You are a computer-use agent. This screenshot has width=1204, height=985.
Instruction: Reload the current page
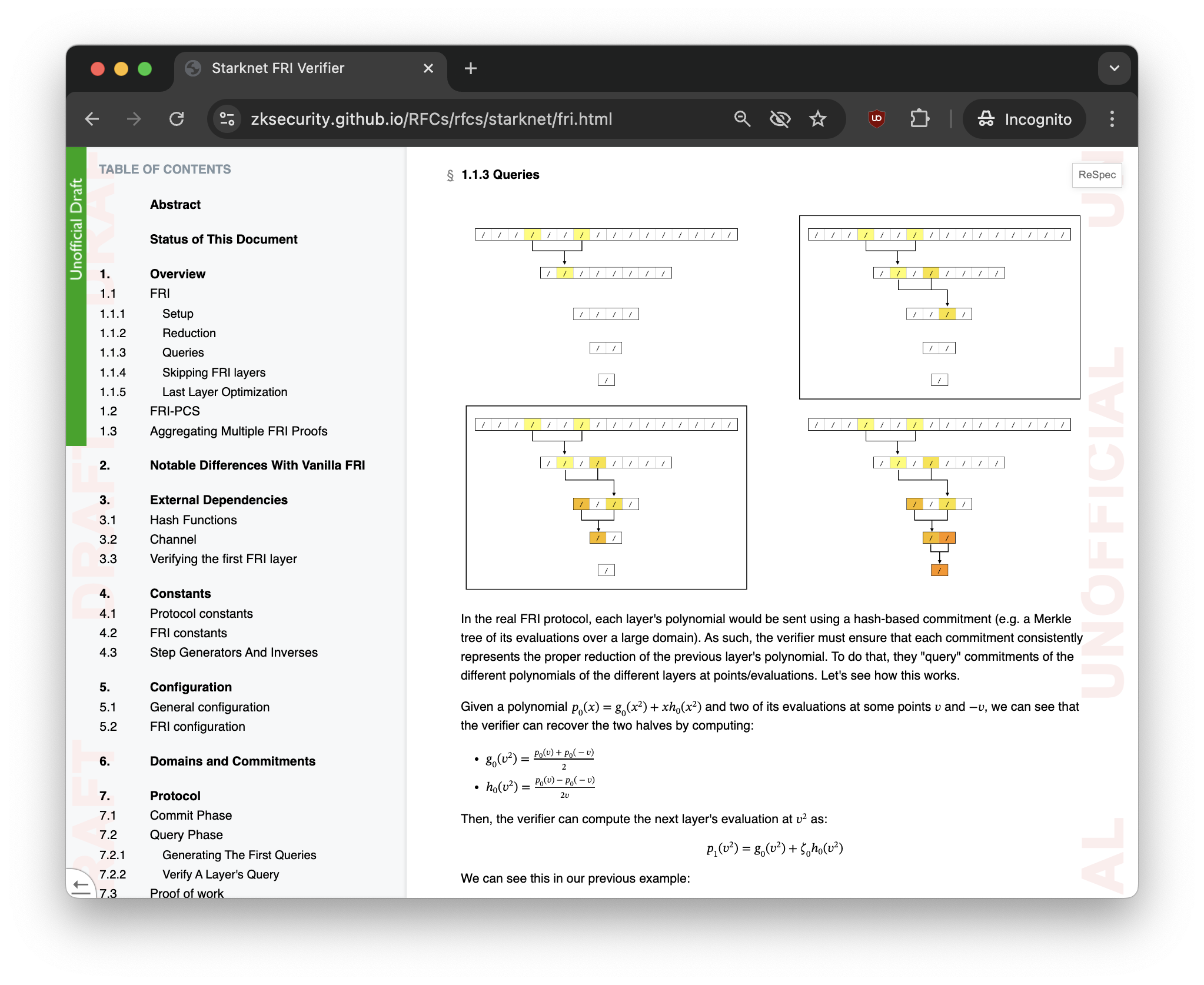(177, 119)
